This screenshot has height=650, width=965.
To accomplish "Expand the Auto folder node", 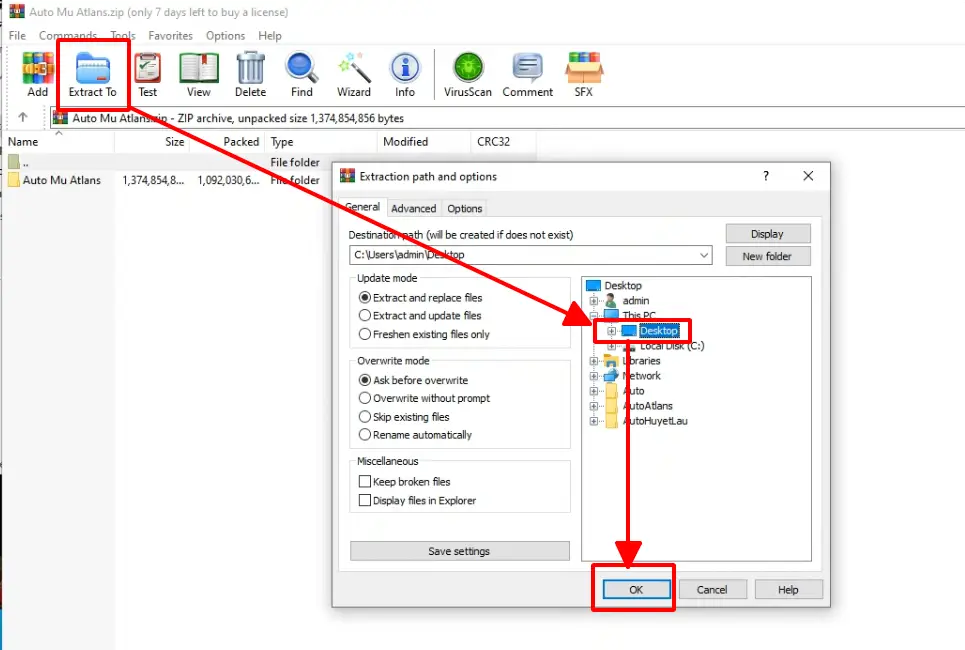I will click(x=594, y=391).
